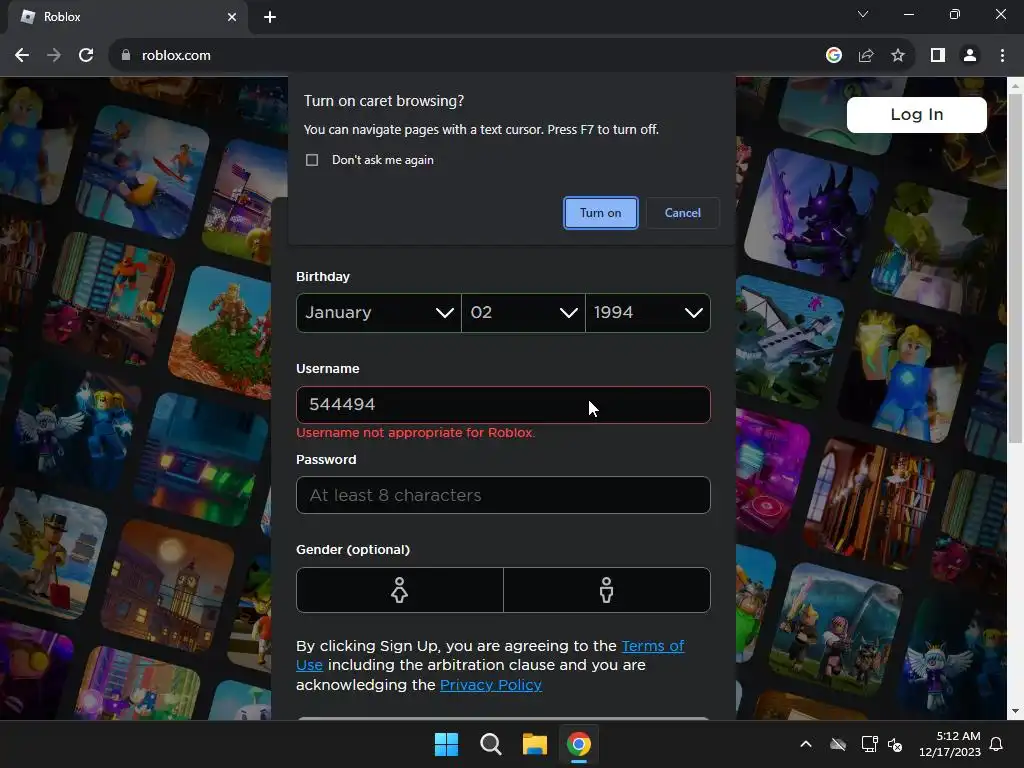Viewport: 1024px width, 768px height.
Task: Open the birthday day dropdown
Action: click(x=523, y=313)
